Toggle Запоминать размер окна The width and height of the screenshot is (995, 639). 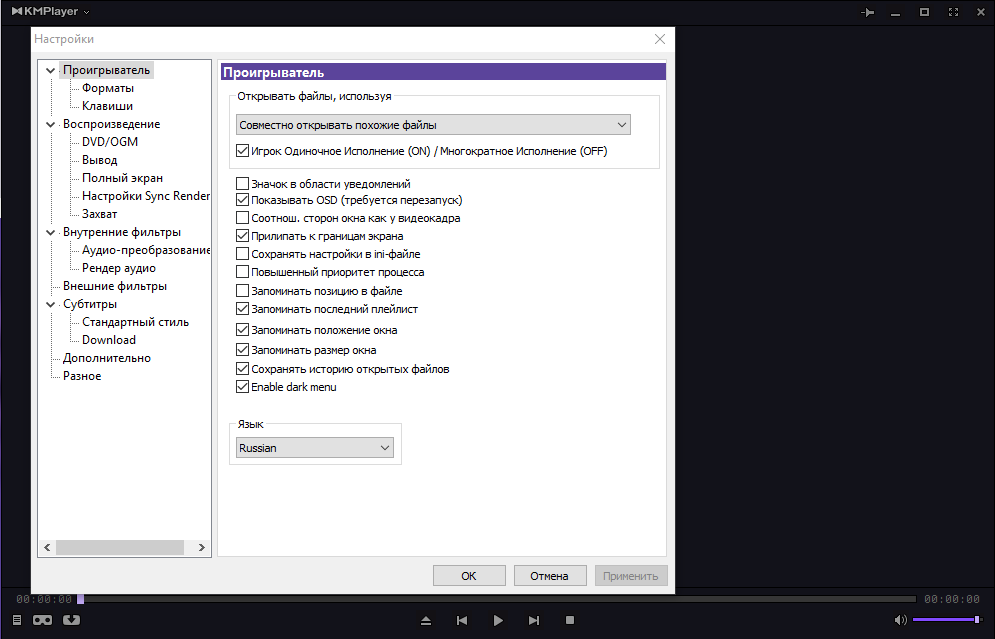[242, 350]
